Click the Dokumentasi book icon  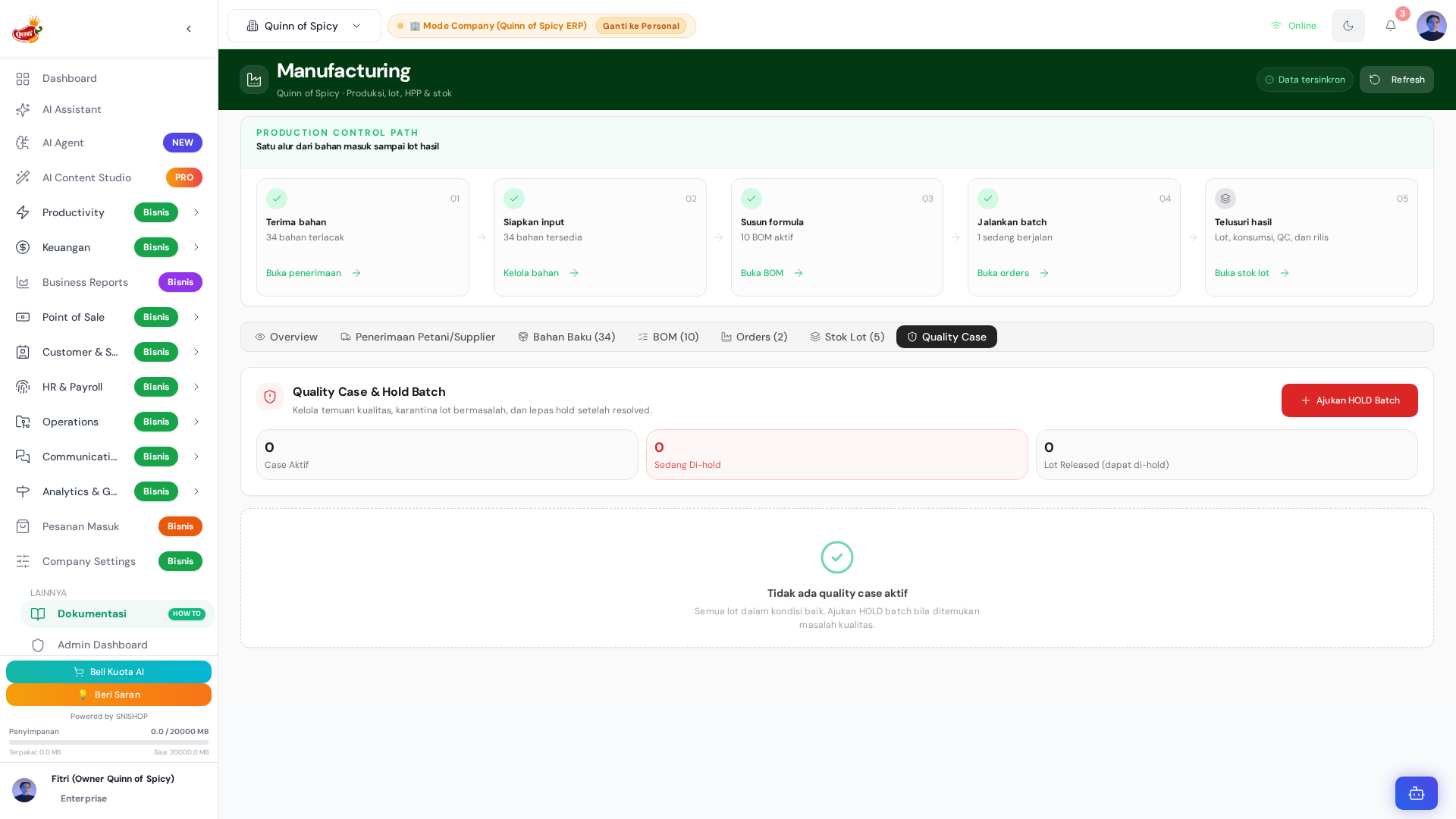pyautogui.click(x=38, y=614)
